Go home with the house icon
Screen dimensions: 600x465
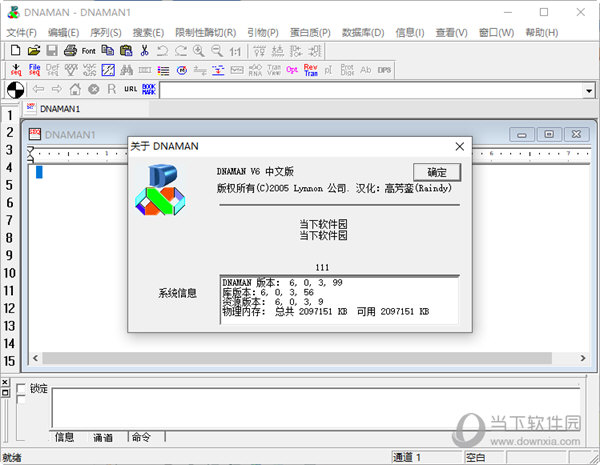point(75,89)
